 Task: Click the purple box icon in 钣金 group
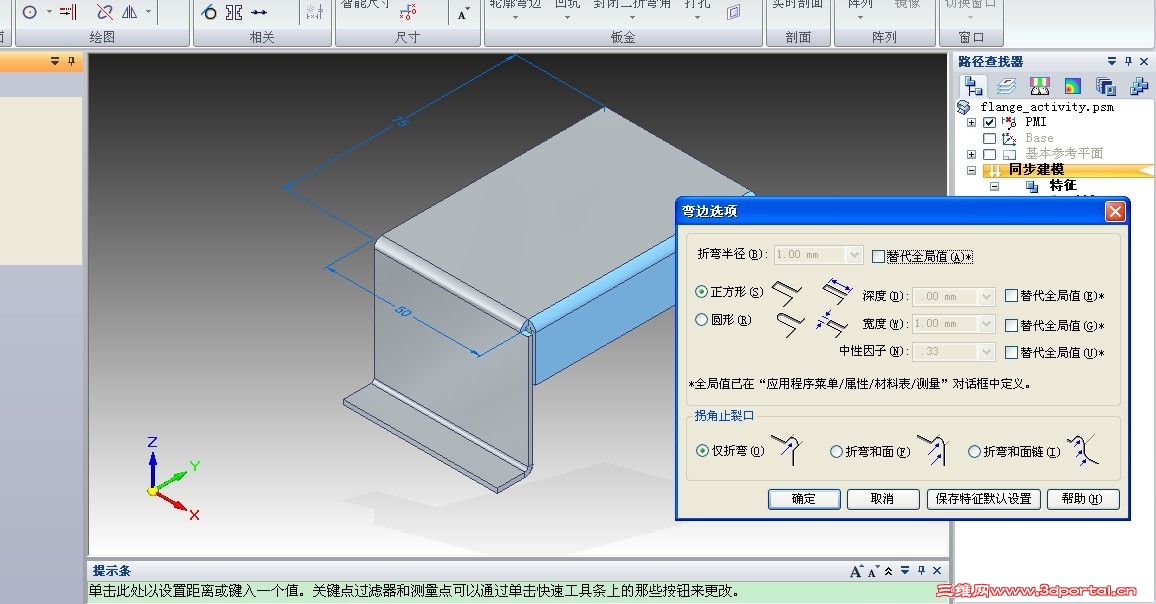[733, 12]
